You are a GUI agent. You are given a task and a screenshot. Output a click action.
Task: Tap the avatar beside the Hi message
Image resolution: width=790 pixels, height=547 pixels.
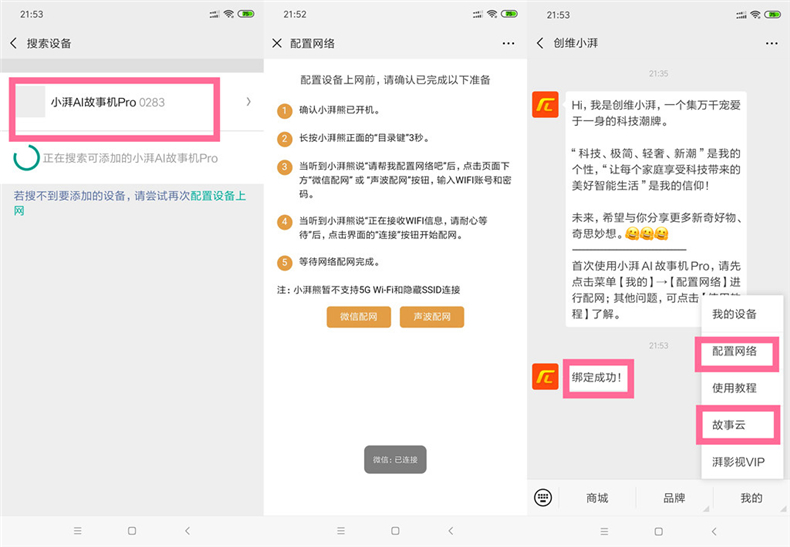tap(545, 104)
